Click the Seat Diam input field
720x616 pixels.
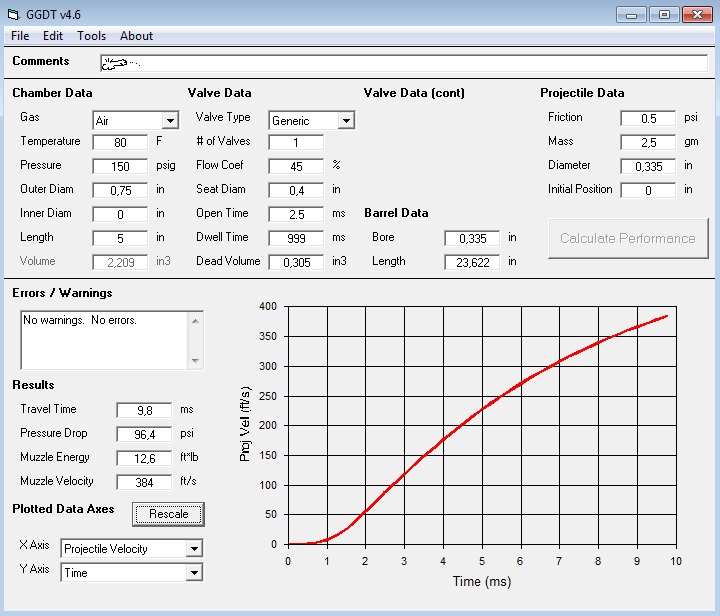click(x=296, y=191)
